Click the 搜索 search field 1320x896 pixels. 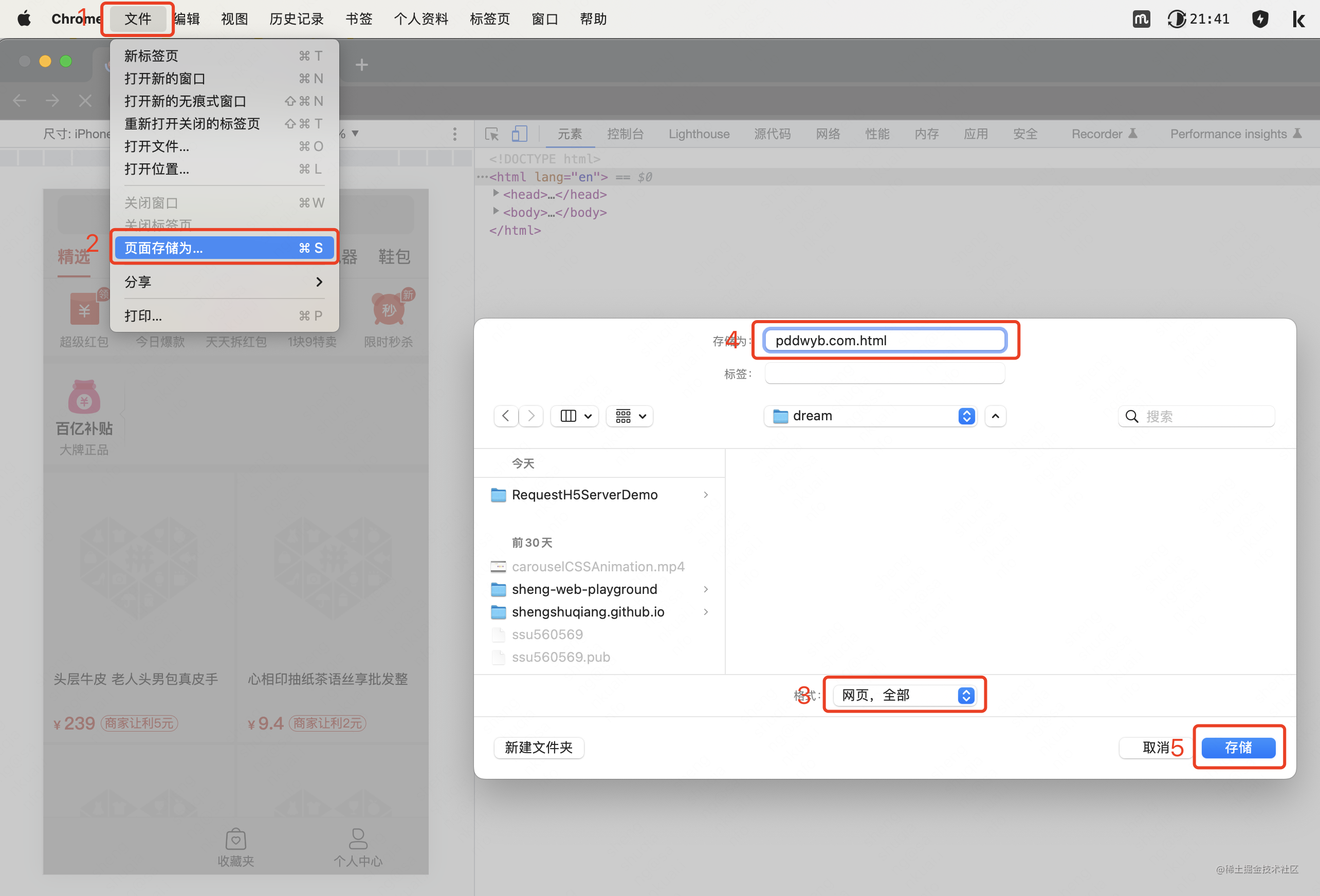1196,417
